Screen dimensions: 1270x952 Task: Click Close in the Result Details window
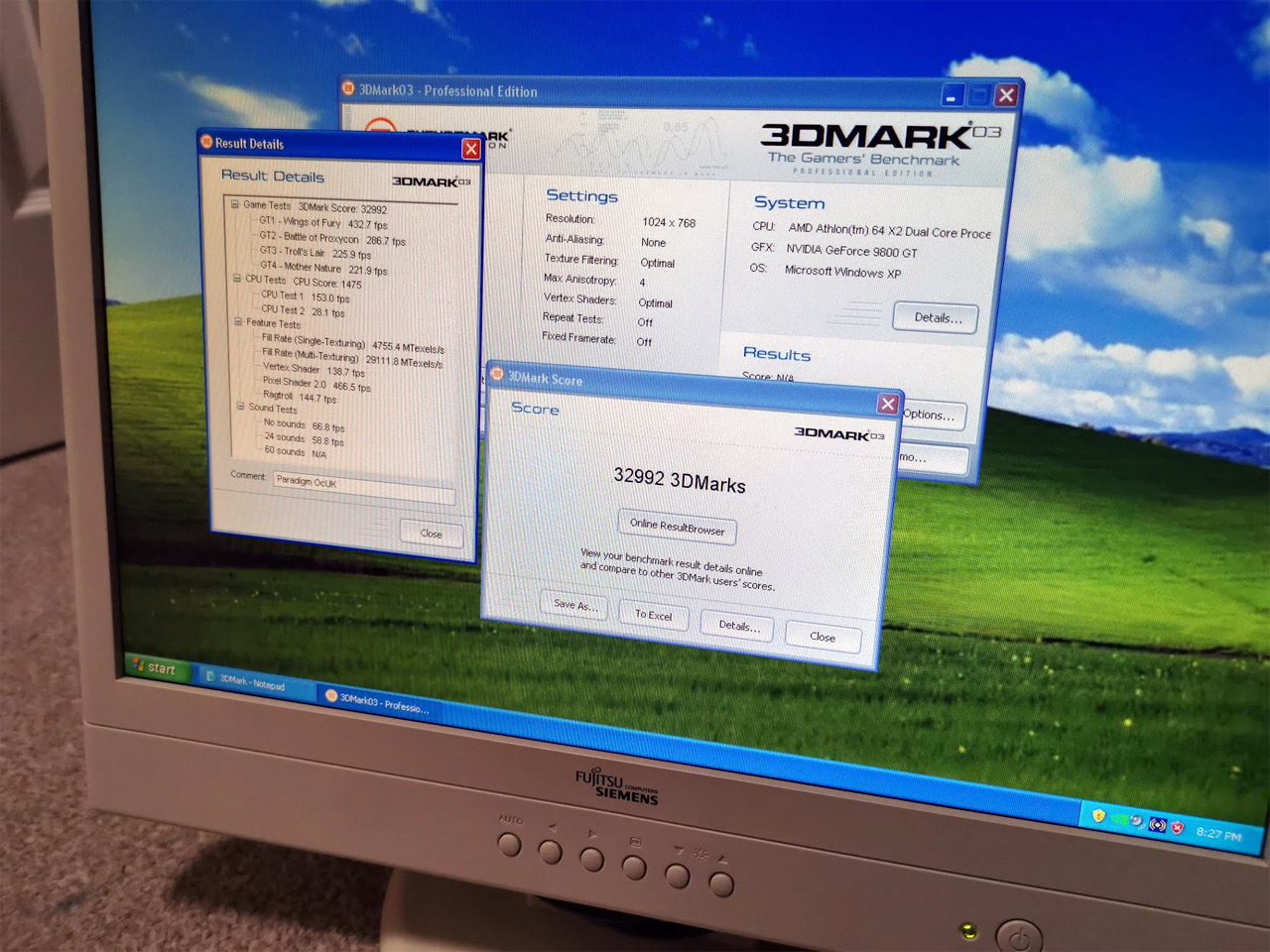[432, 534]
